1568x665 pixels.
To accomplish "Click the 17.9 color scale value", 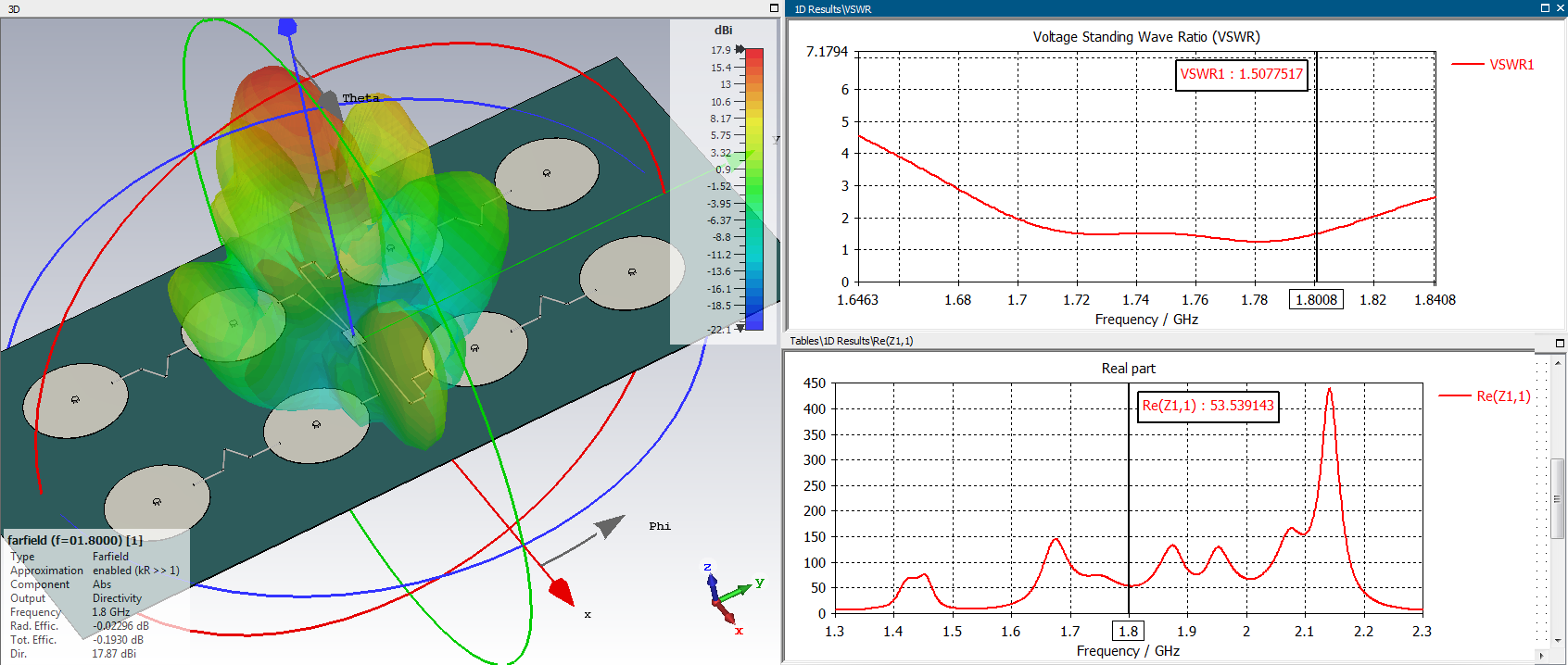I will pyautogui.click(x=721, y=50).
